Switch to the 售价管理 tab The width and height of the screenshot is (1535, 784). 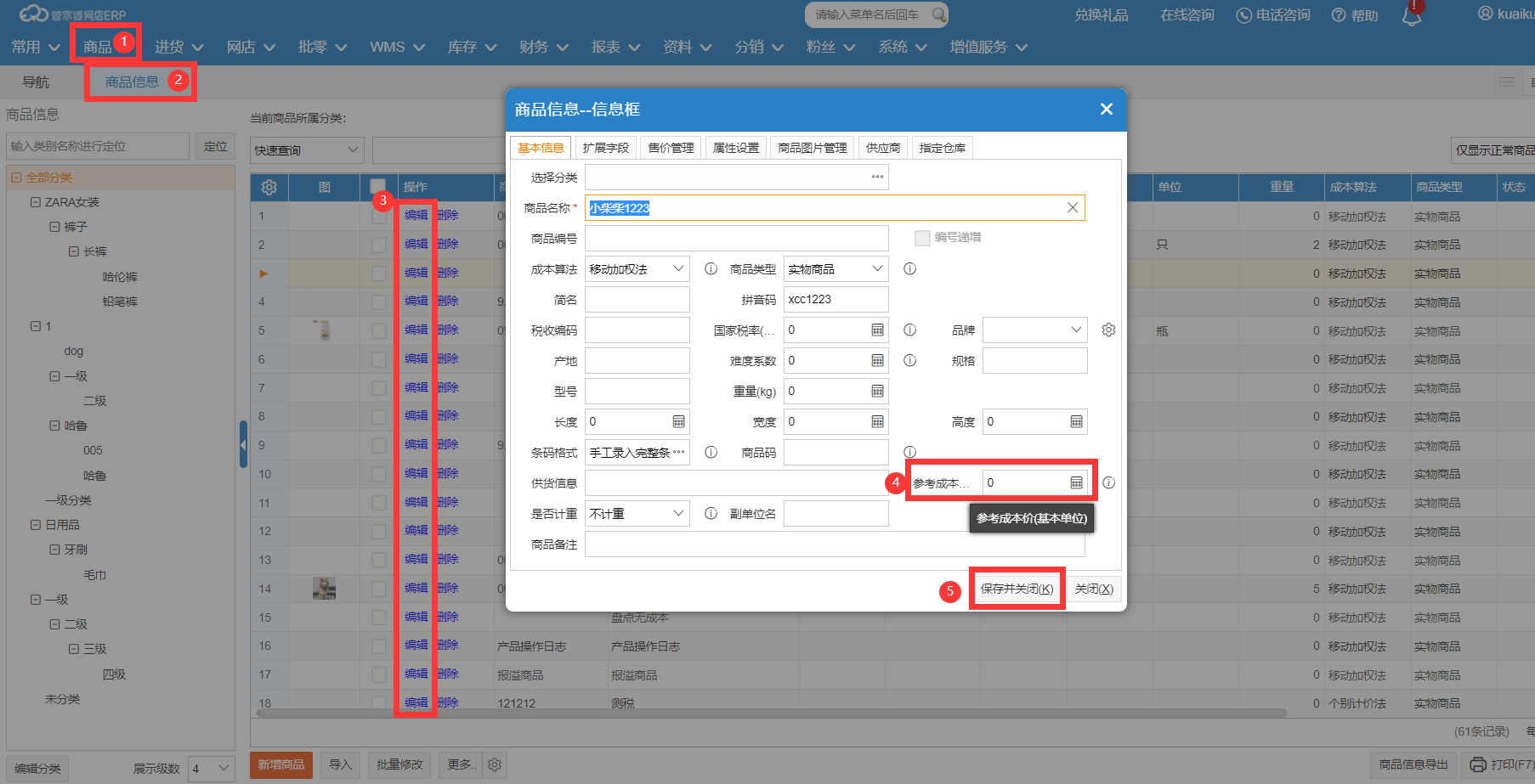pyautogui.click(x=671, y=148)
